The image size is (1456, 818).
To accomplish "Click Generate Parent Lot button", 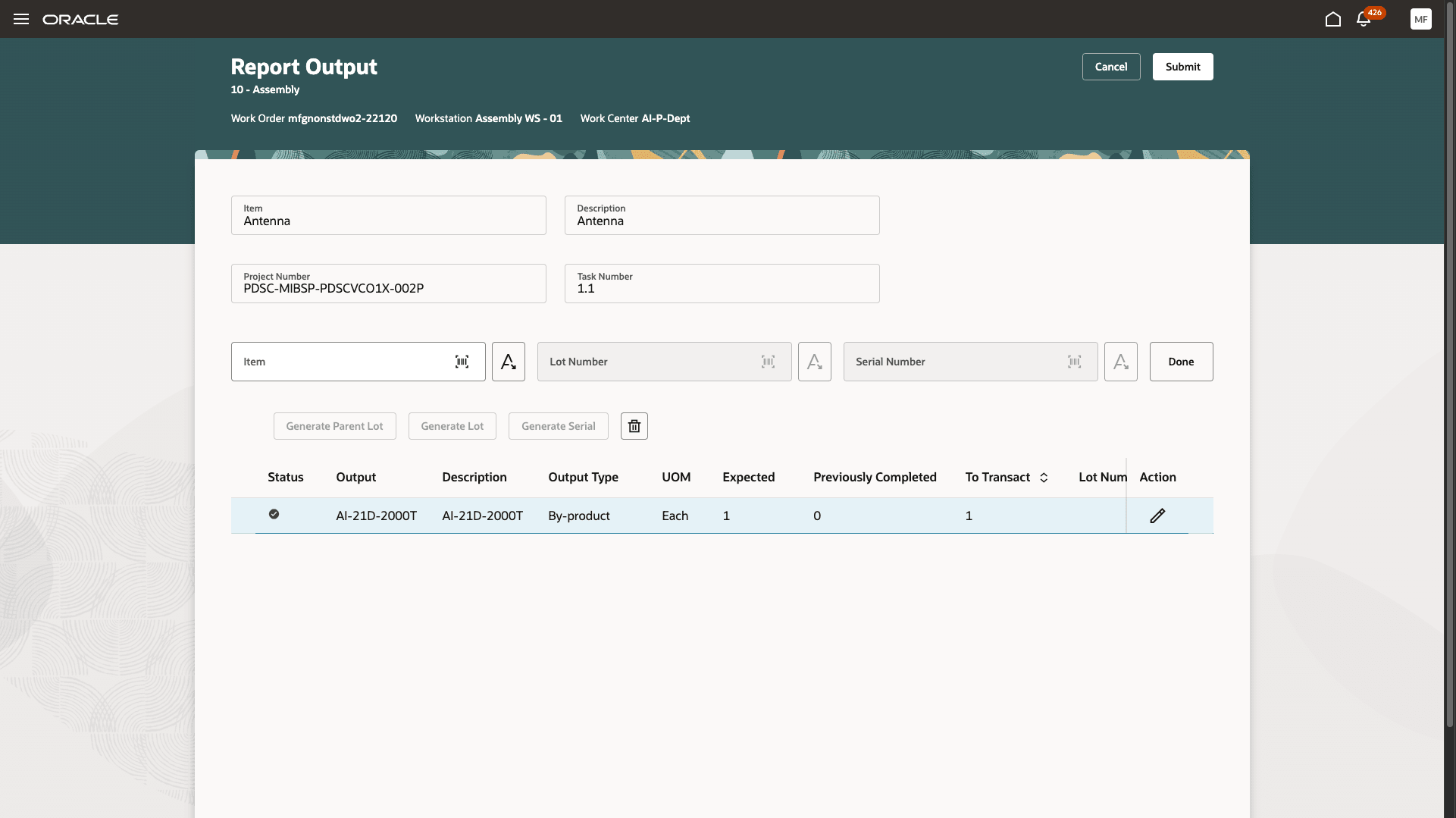I will 335,426.
